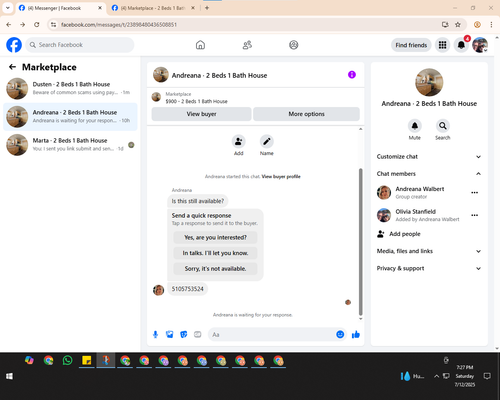
Task: Click the chat message scrollbar
Action: pyautogui.click(x=360, y=242)
